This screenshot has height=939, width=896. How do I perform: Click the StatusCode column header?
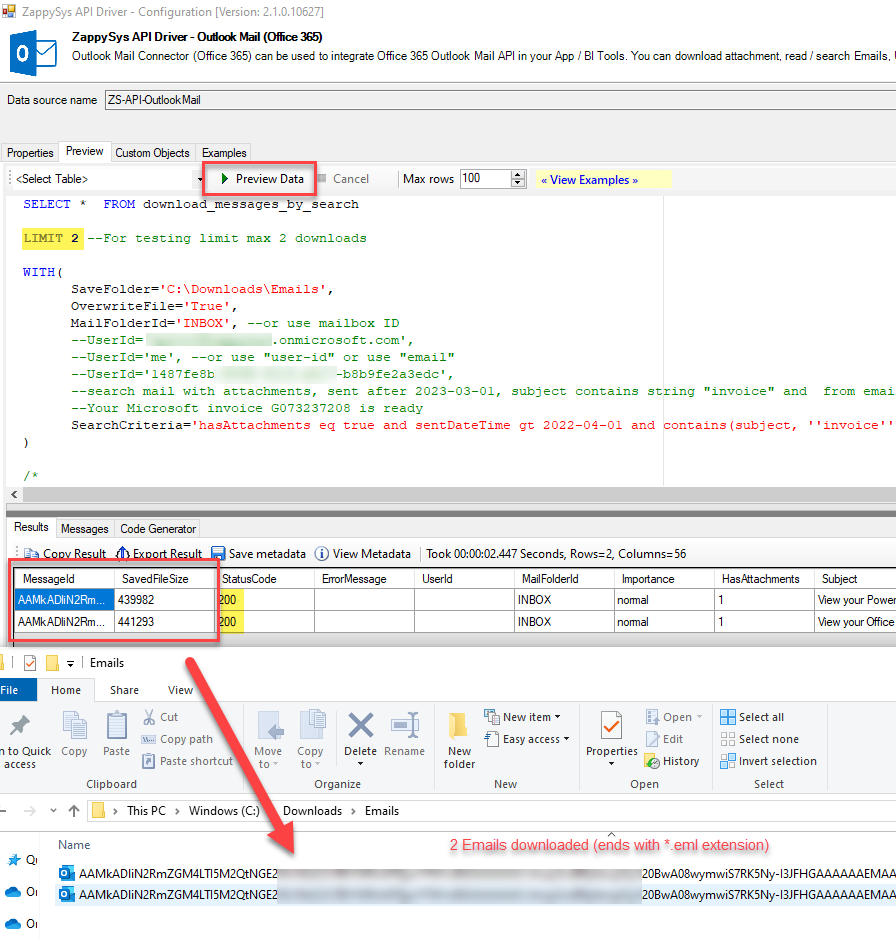click(x=265, y=579)
